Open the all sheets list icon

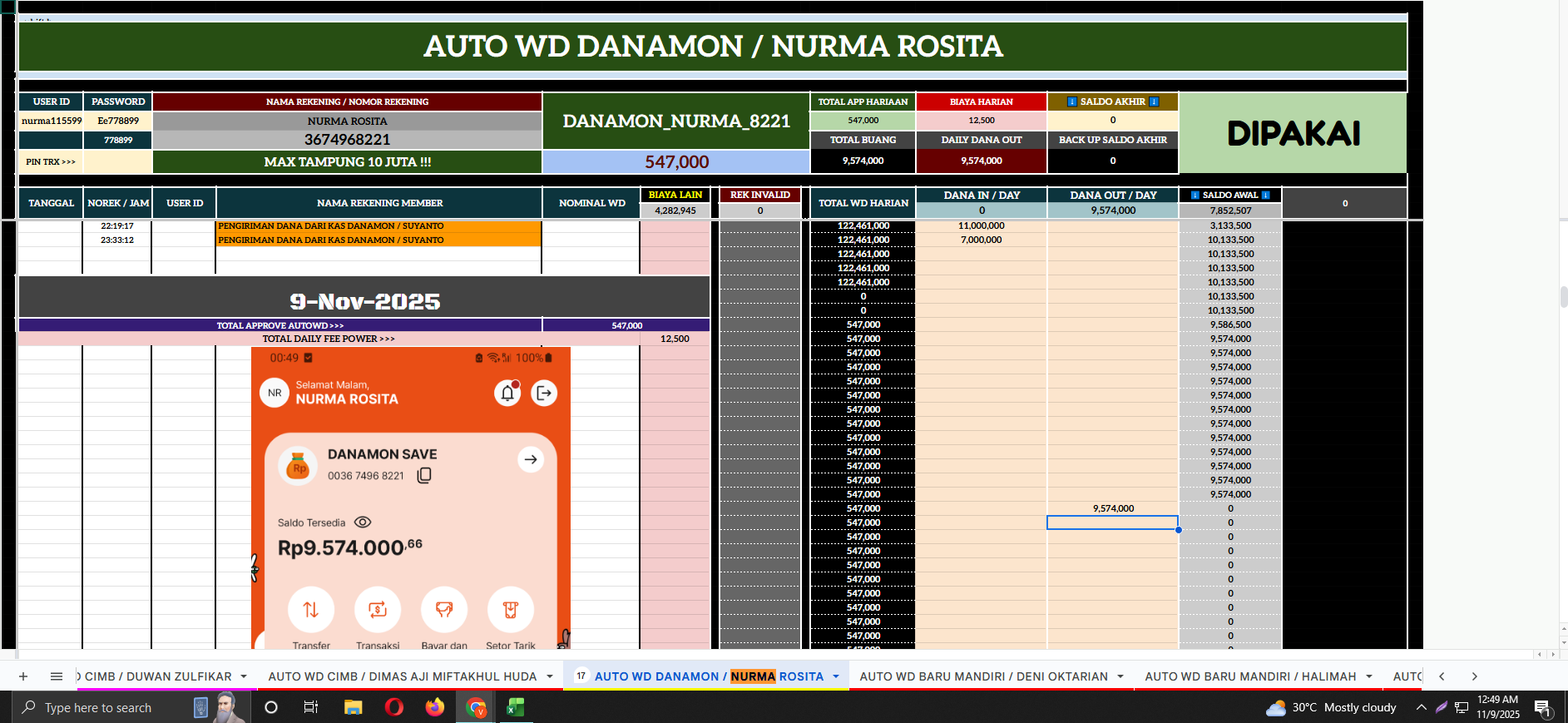[57, 676]
